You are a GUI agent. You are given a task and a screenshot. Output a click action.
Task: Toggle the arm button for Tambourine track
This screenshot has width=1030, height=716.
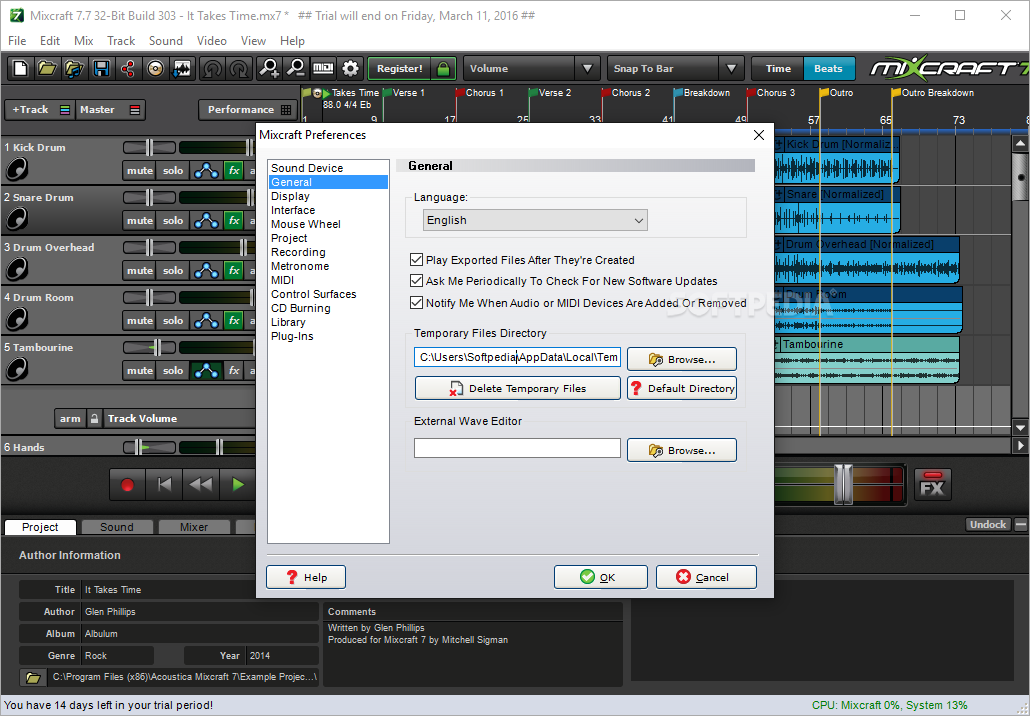coord(70,418)
